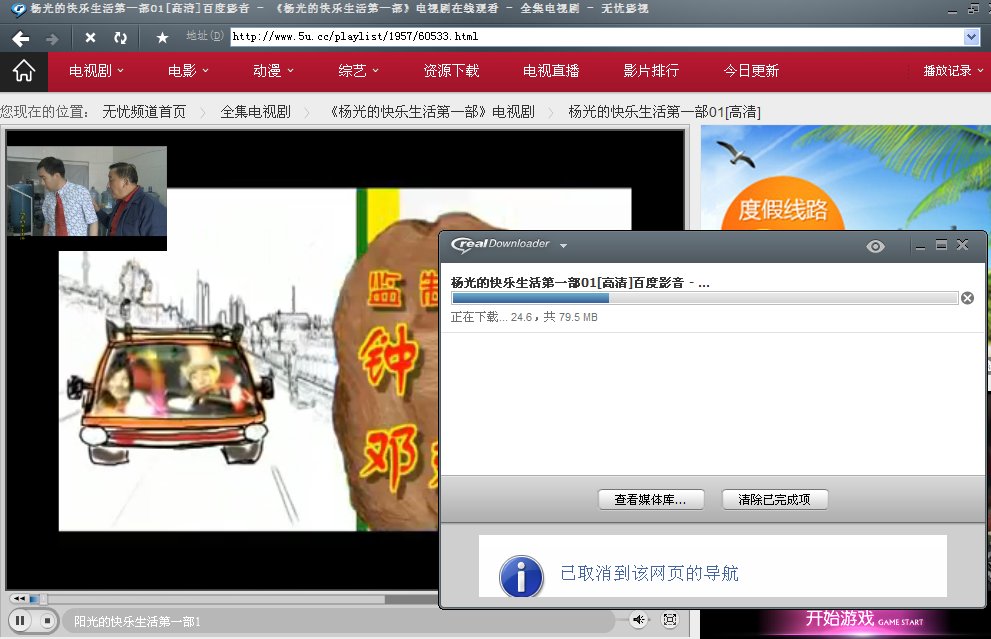Click the 查看媒体库 button
The height and width of the screenshot is (639, 991).
tap(650, 499)
